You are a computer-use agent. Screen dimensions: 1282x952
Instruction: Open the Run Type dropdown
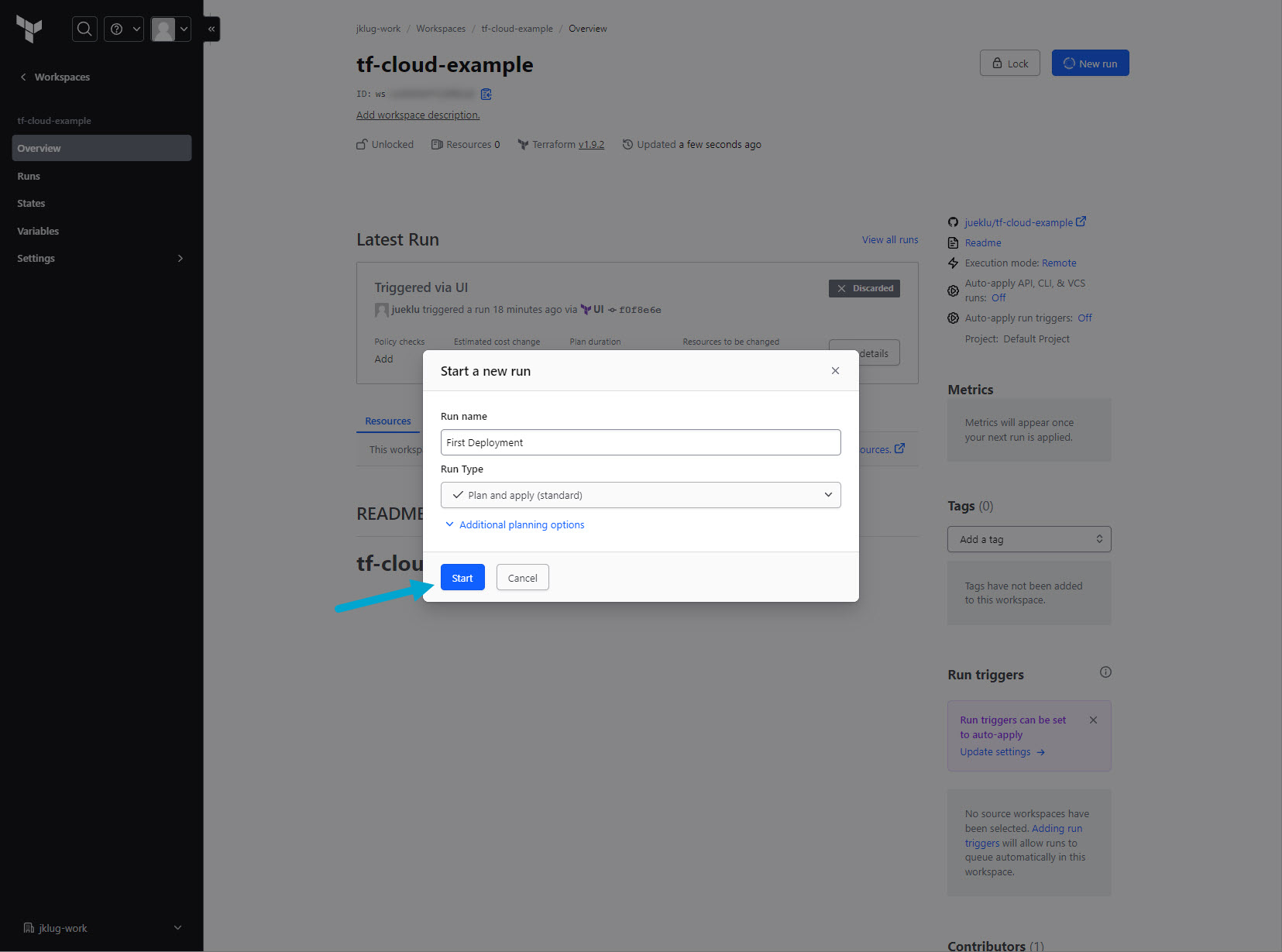(641, 495)
